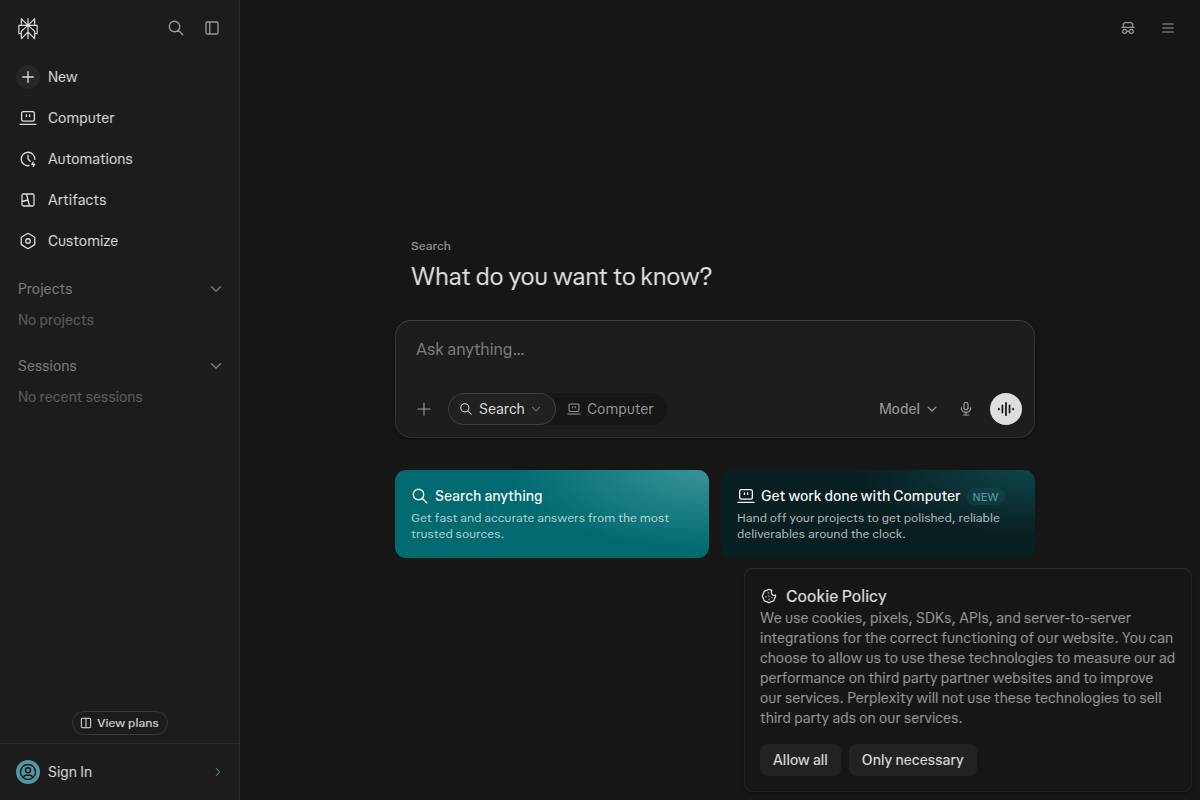
Task: Collapse sidebar with the panel icon
Action: tap(212, 28)
